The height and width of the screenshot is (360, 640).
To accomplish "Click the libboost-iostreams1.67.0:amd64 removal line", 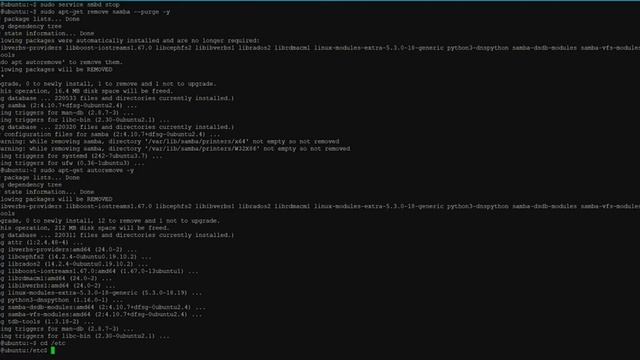I will point(99,271).
